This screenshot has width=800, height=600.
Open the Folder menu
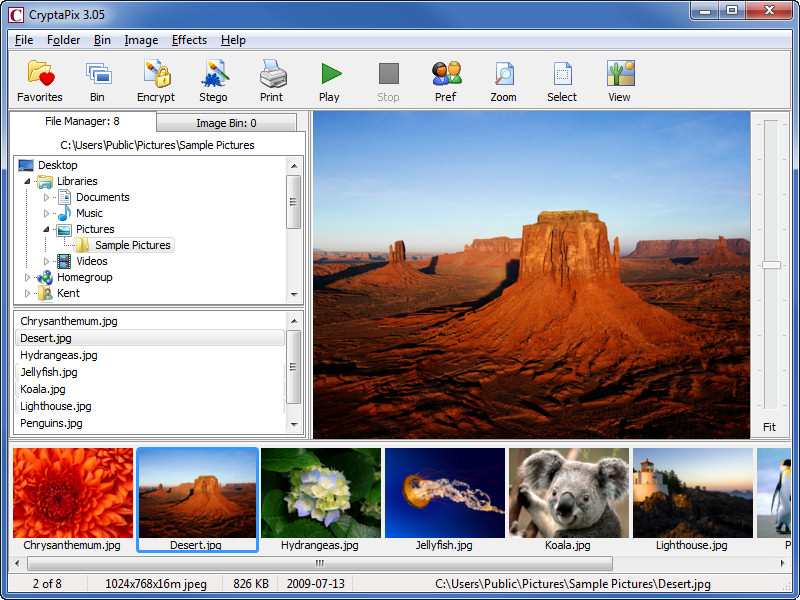[x=63, y=40]
